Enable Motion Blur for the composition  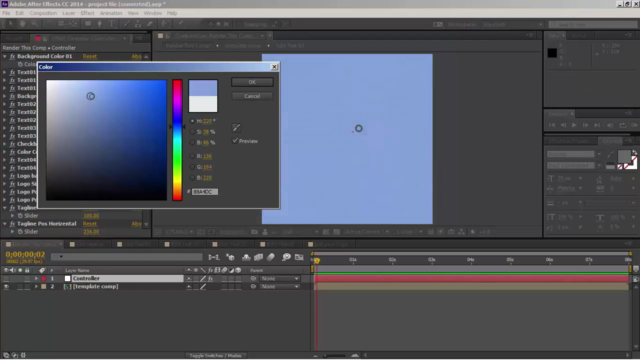(271, 257)
